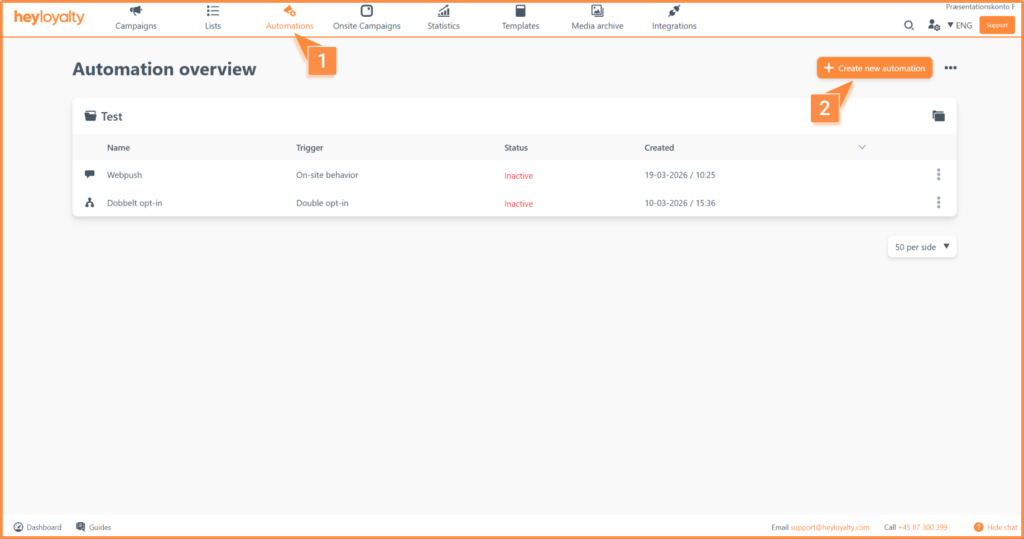Screen dimensions: 1024x539
Task: Open more options ellipsis beside Create button
Action: 950,68
